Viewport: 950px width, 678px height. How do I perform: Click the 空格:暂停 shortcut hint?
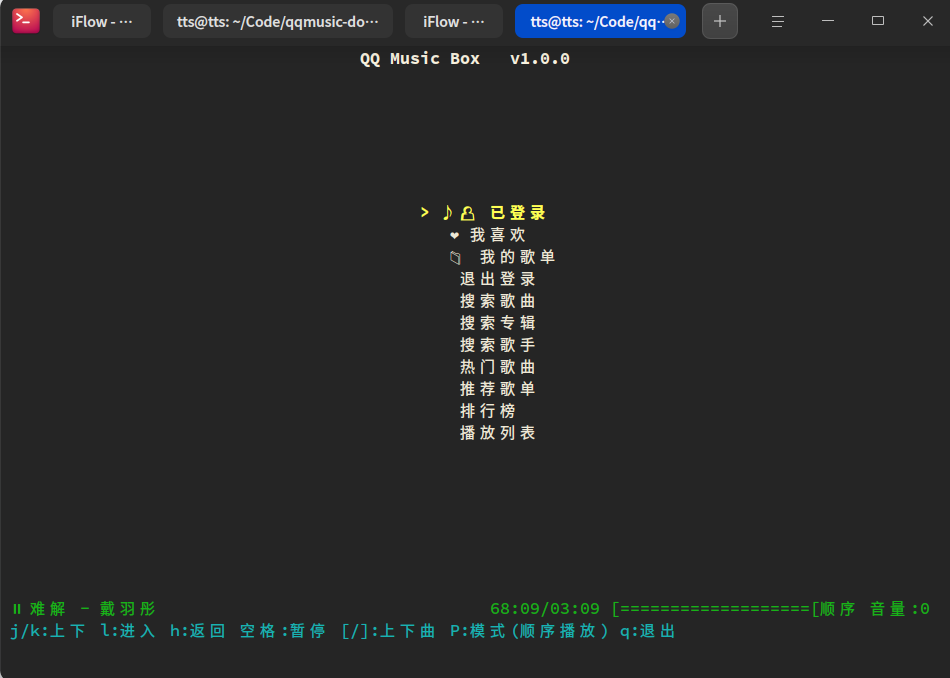(282, 631)
